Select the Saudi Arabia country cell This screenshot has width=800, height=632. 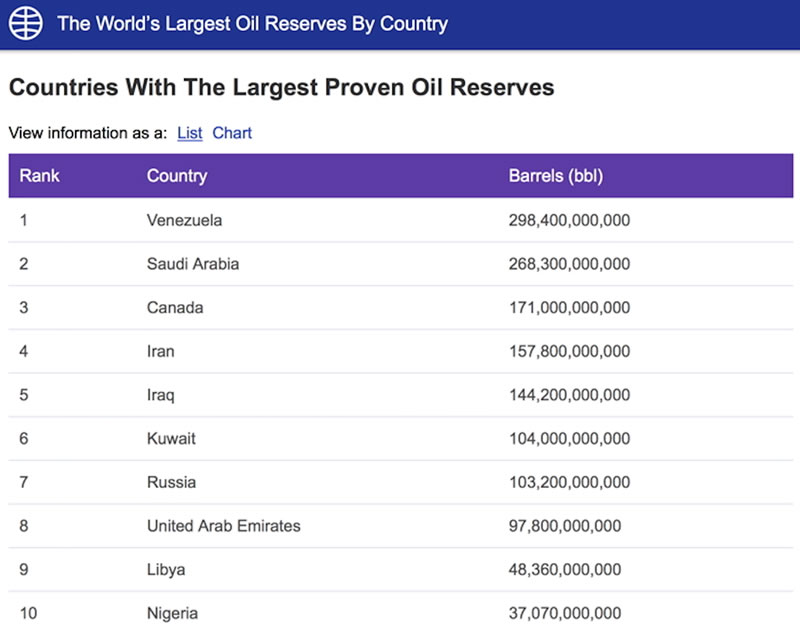pyautogui.click(x=193, y=264)
